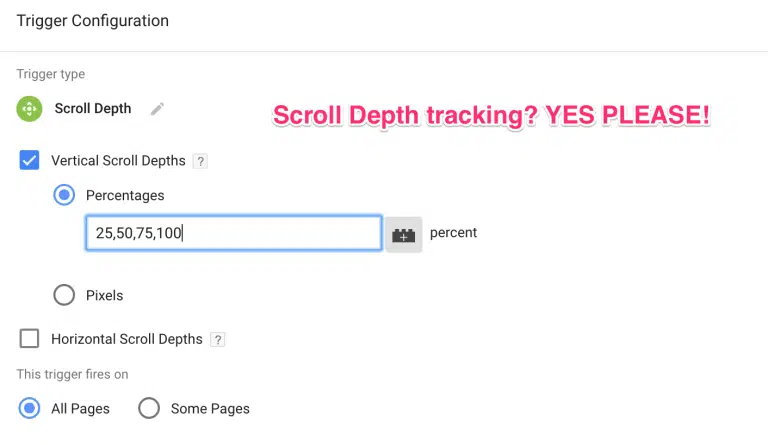768x445 pixels.
Task: Open help icon next to Vertical Scroll Depths
Action: pos(200,161)
